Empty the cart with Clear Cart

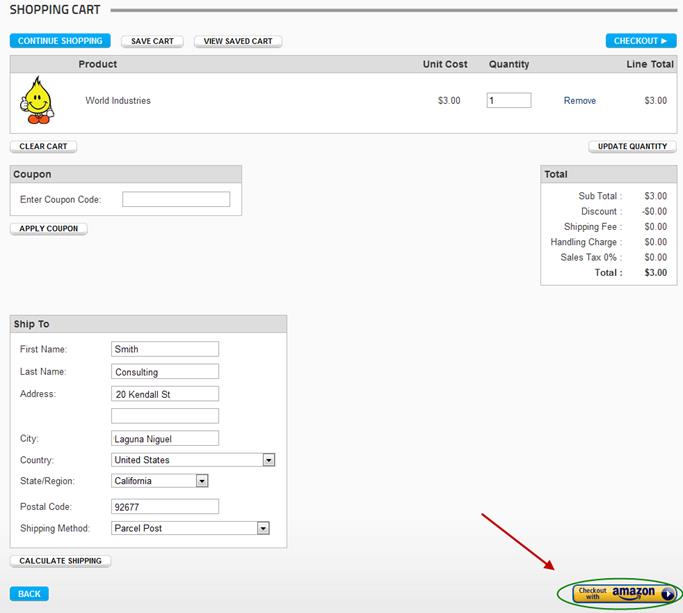pyautogui.click(x=43, y=146)
